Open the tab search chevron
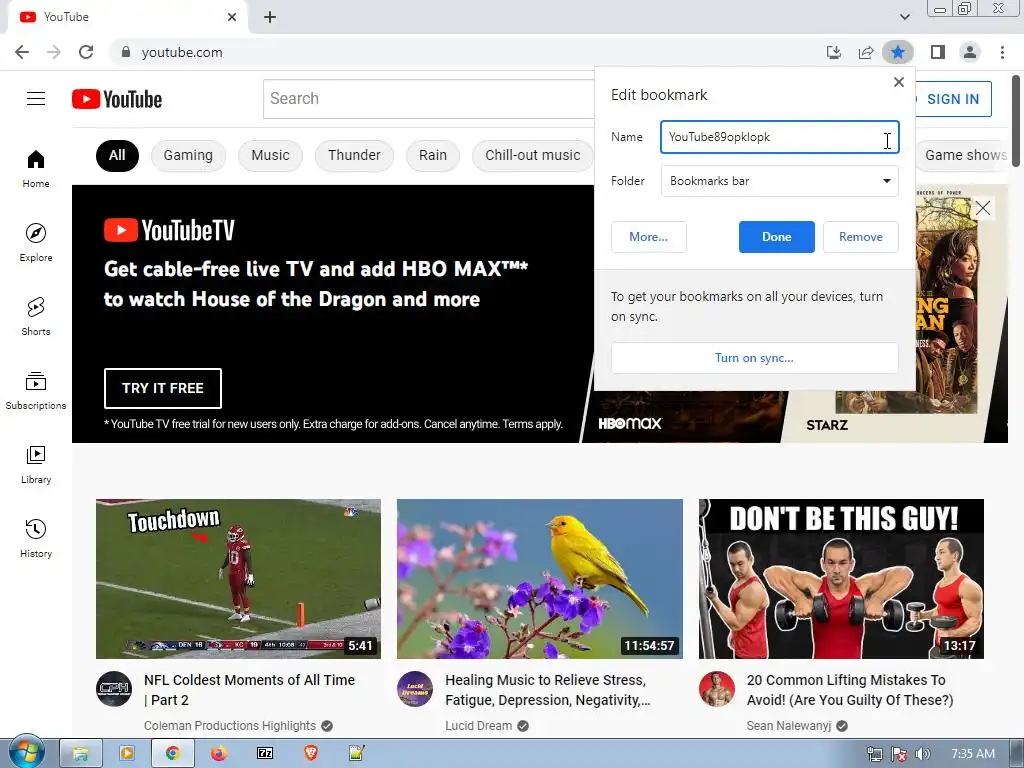Viewport: 1024px width, 768px height. 904,17
